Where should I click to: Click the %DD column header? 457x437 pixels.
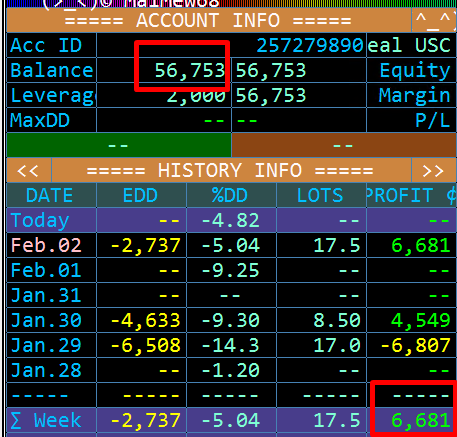point(230,195)
